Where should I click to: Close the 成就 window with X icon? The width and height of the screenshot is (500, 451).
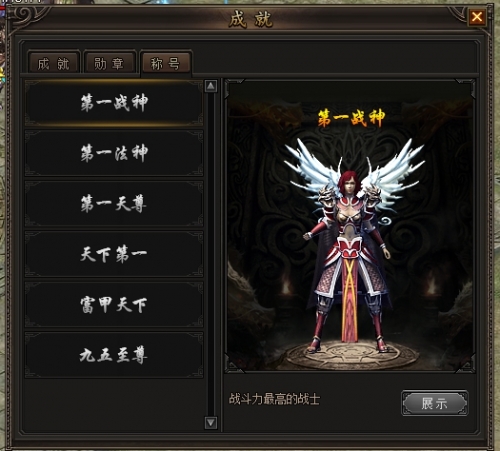pyautogui.click(x=477, y=16)
